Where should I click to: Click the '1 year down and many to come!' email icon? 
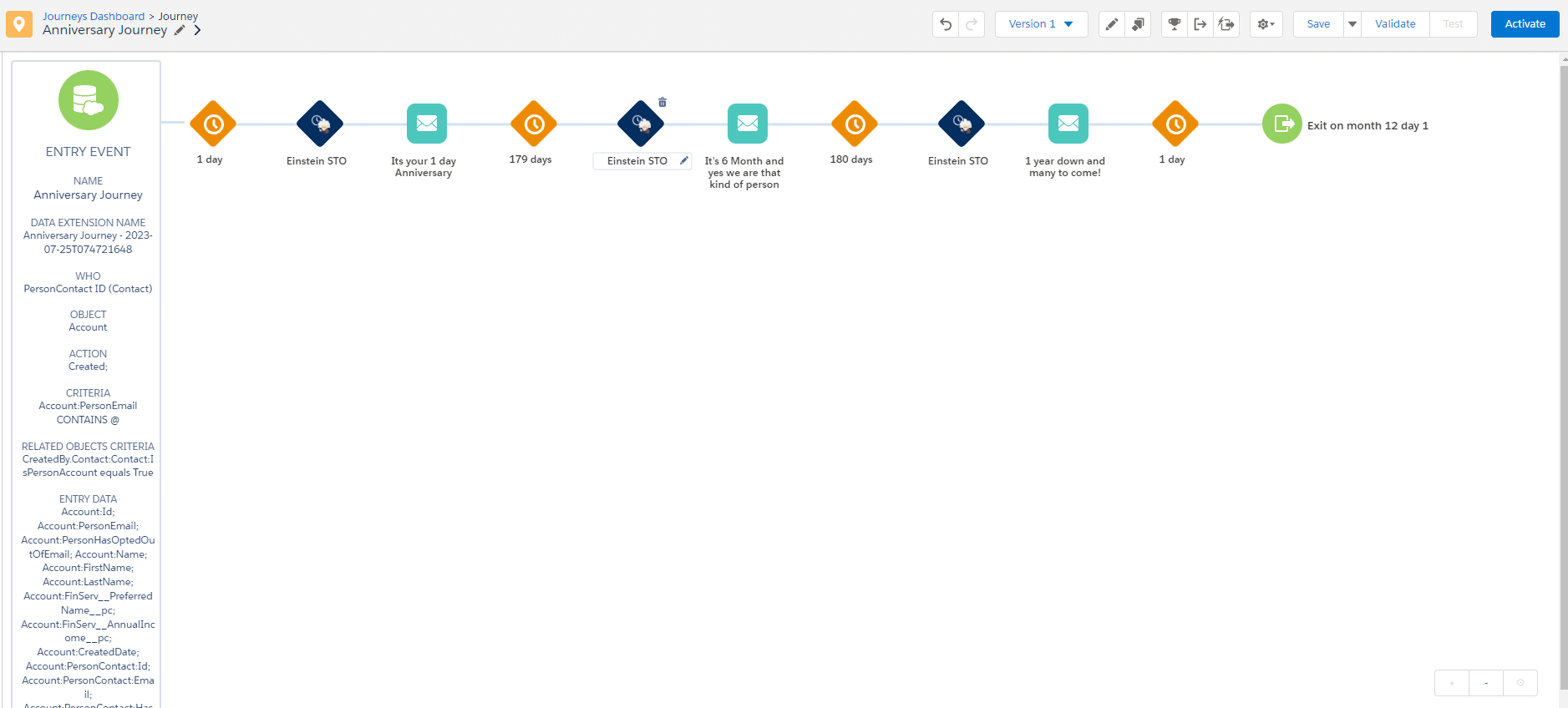point(1068,124)
